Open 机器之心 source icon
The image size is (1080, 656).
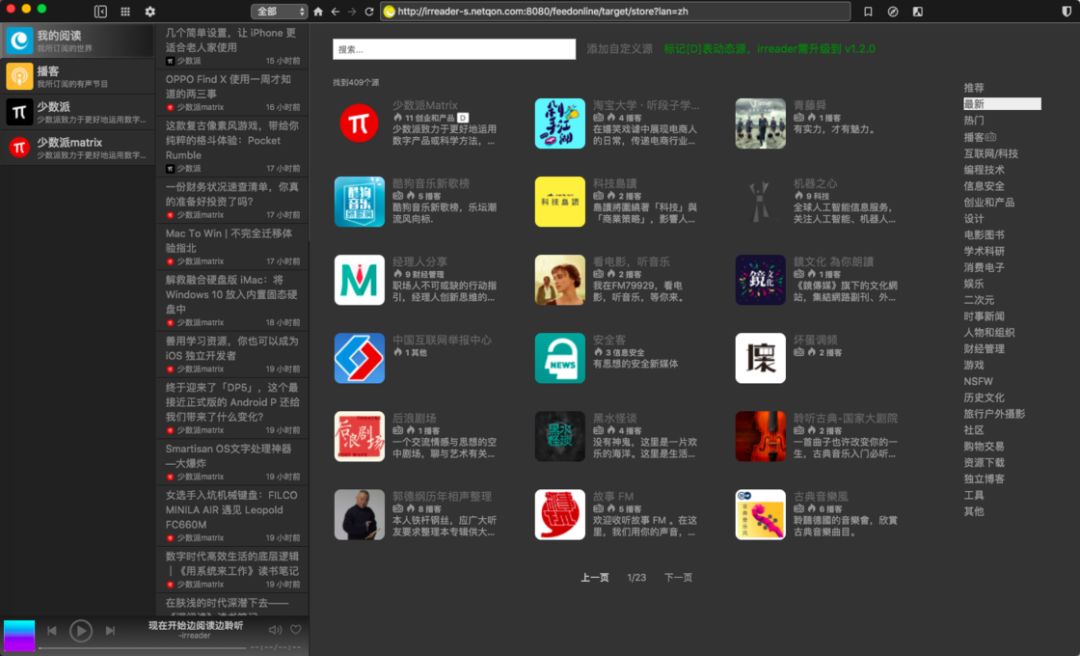[x=760, y=201]
